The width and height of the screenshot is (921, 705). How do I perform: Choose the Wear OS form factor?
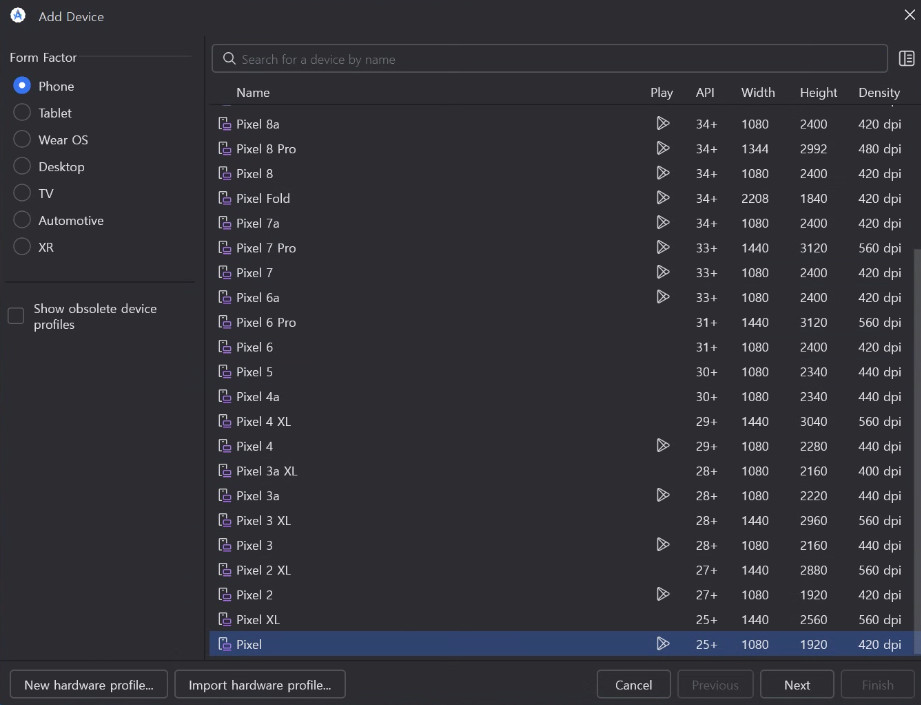(x=22, y=139)
